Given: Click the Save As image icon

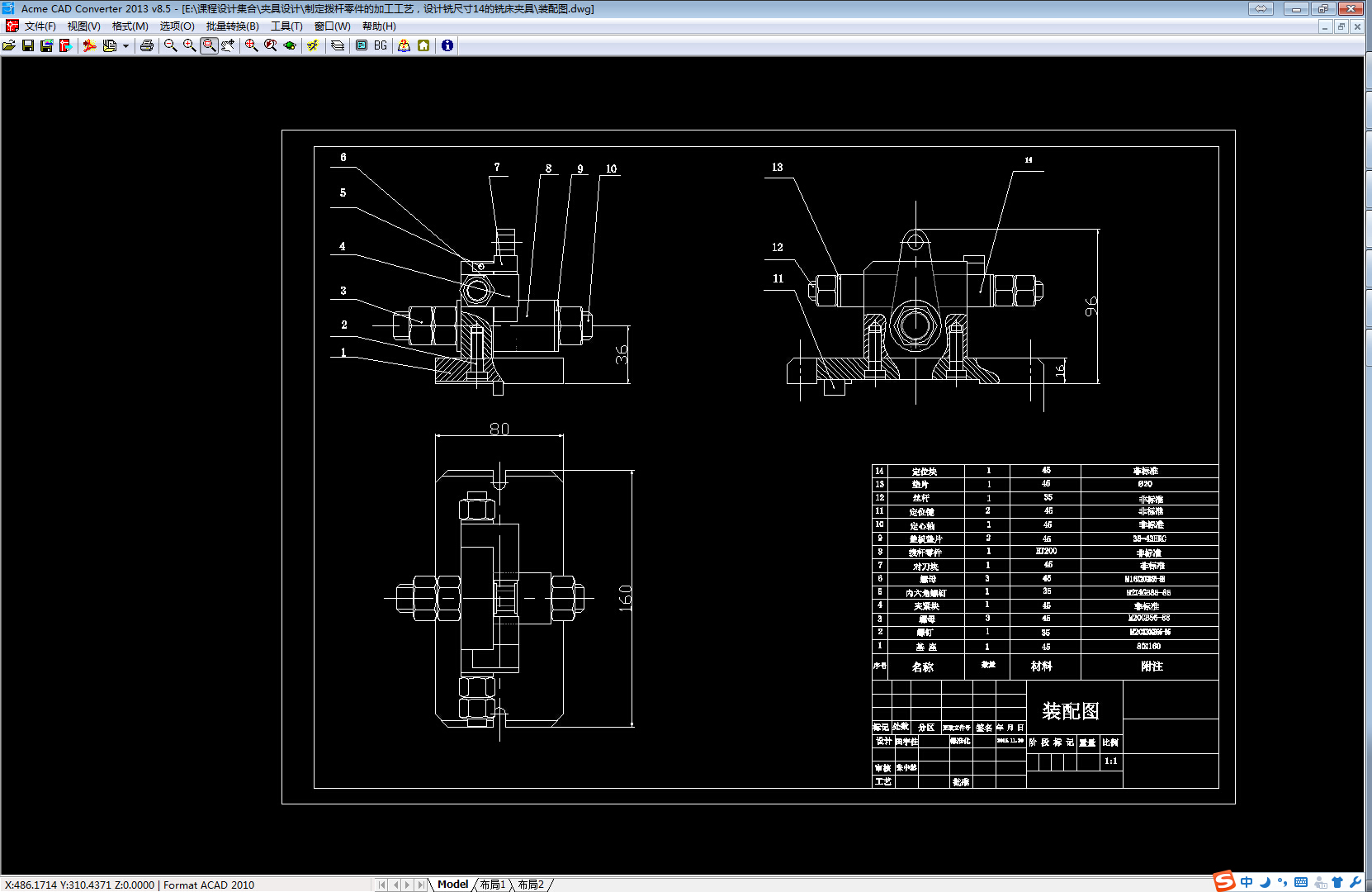Looking at the screenshot, I should pyautogui.click(x=47, y=45).
